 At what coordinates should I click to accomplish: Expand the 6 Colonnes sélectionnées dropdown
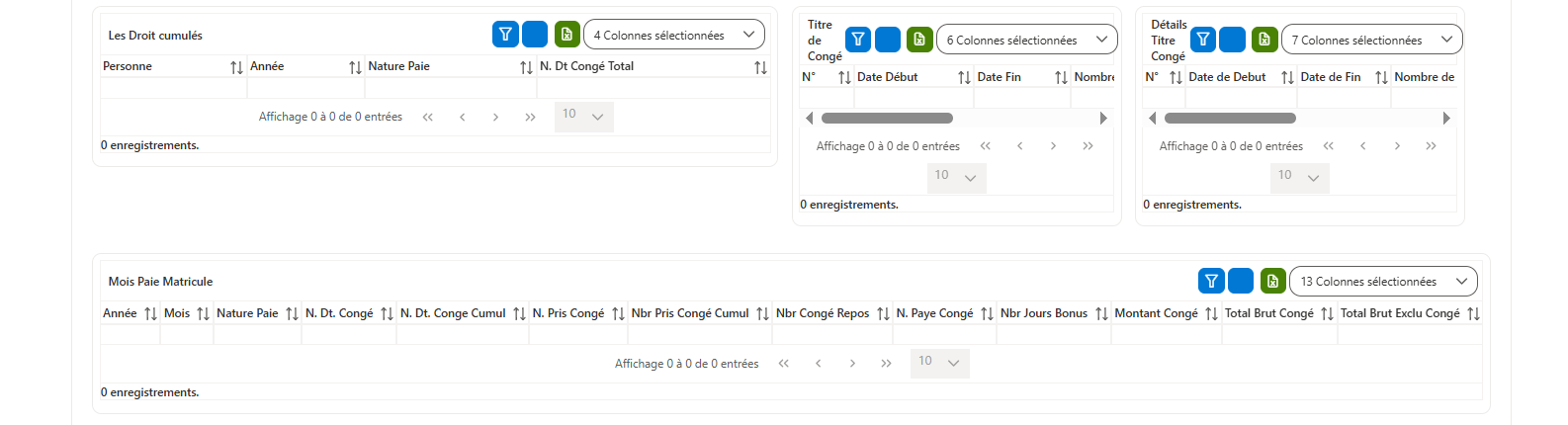coord(1027,40)
